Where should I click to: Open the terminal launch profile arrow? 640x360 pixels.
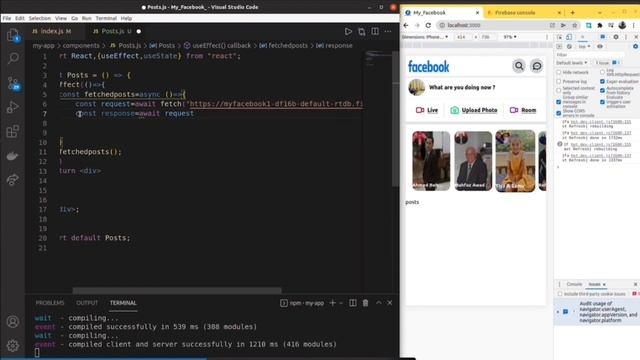[x=341, y=303]
